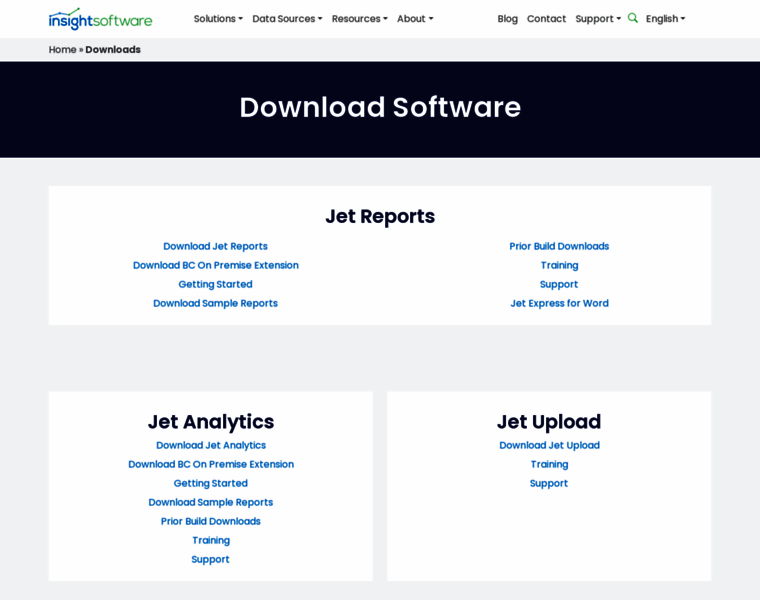Open Download Sample Reports under Jet Reports
This screenshot has width=760, height=600.
click(x=215, y=303)
